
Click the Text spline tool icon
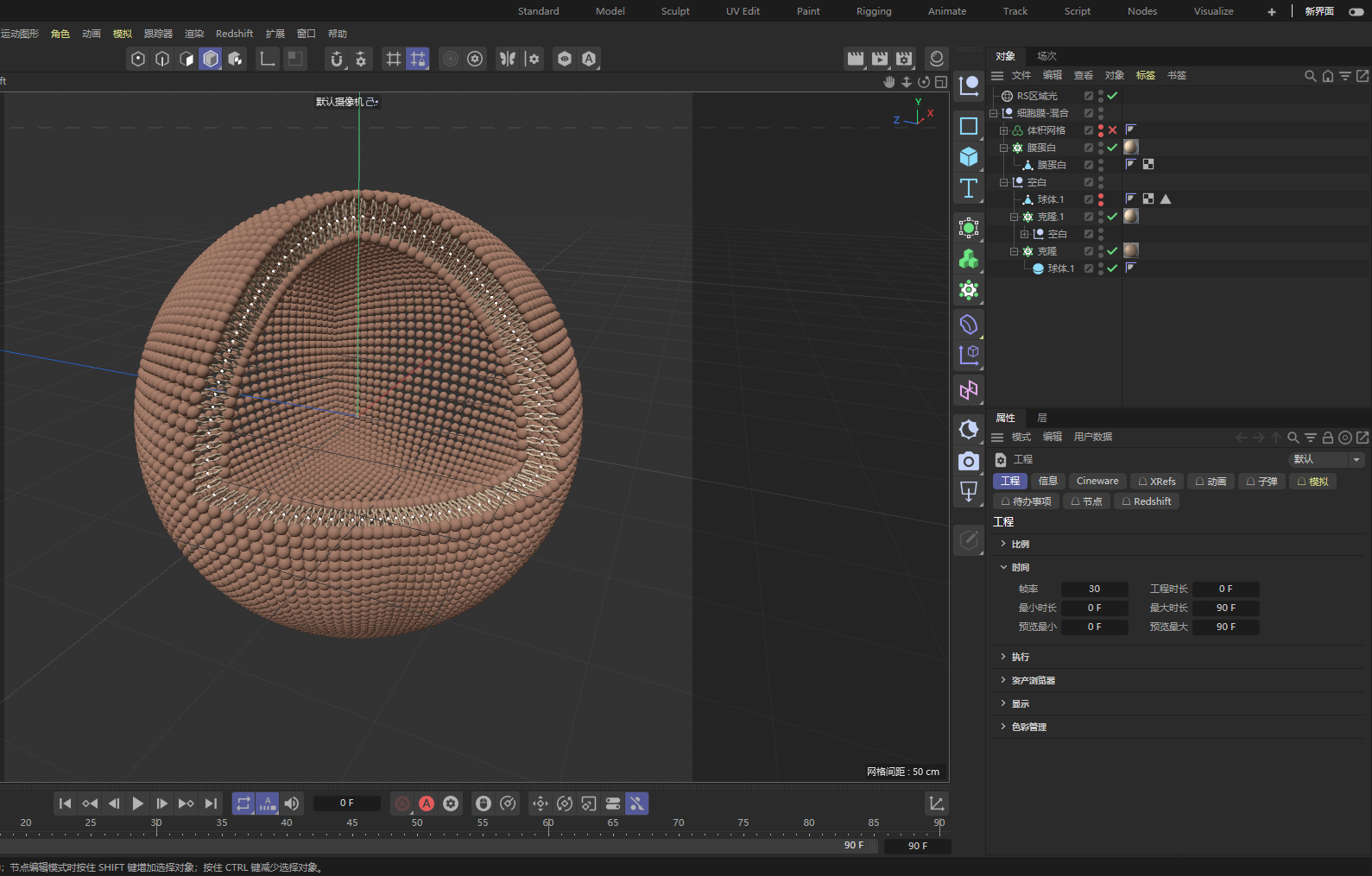pos(969,188)
